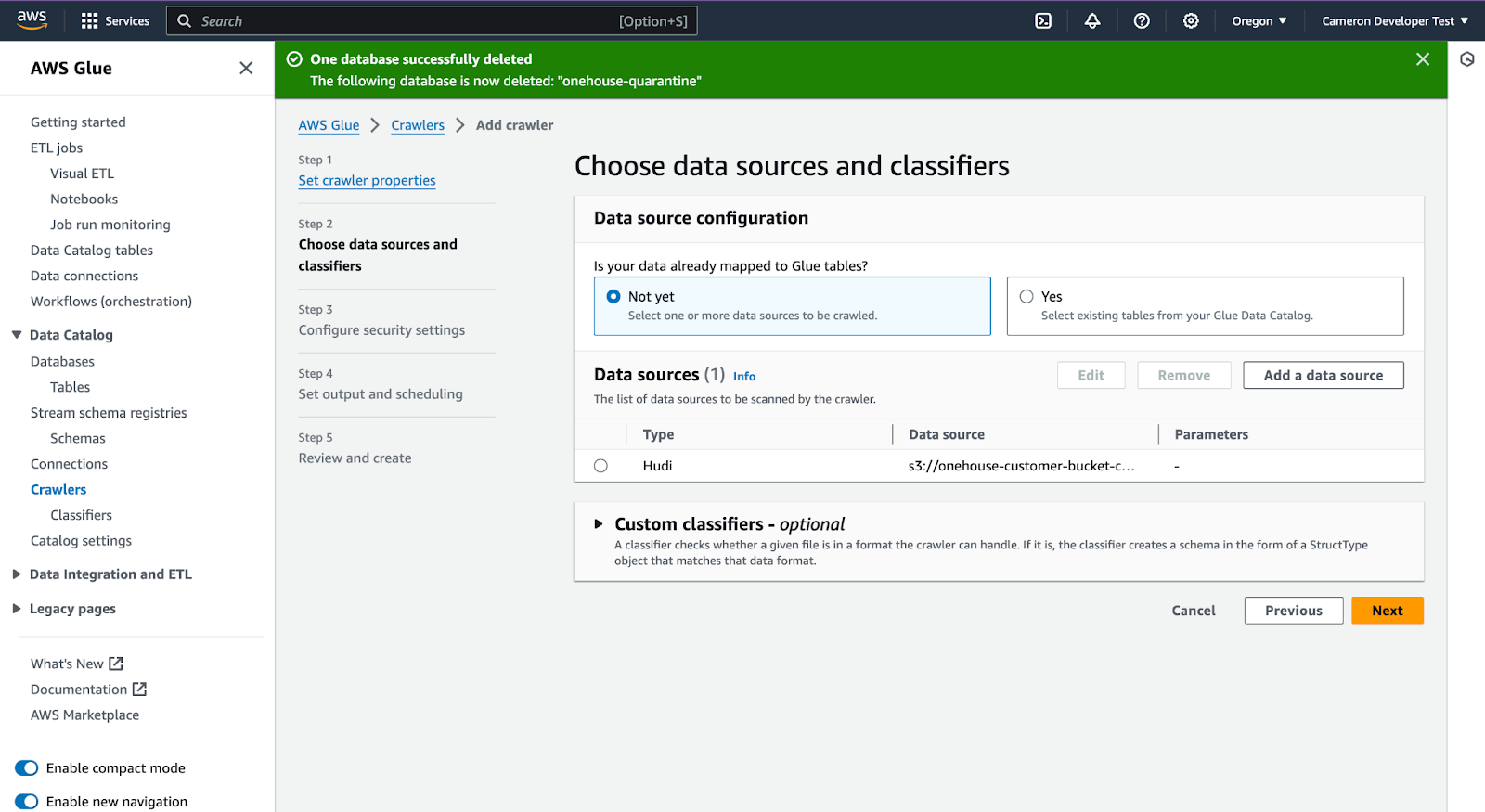Image resolution: width=1485 pixels, height=812 pixels.
Task: Open the settings gear icon
Action: pos(1191,20)
